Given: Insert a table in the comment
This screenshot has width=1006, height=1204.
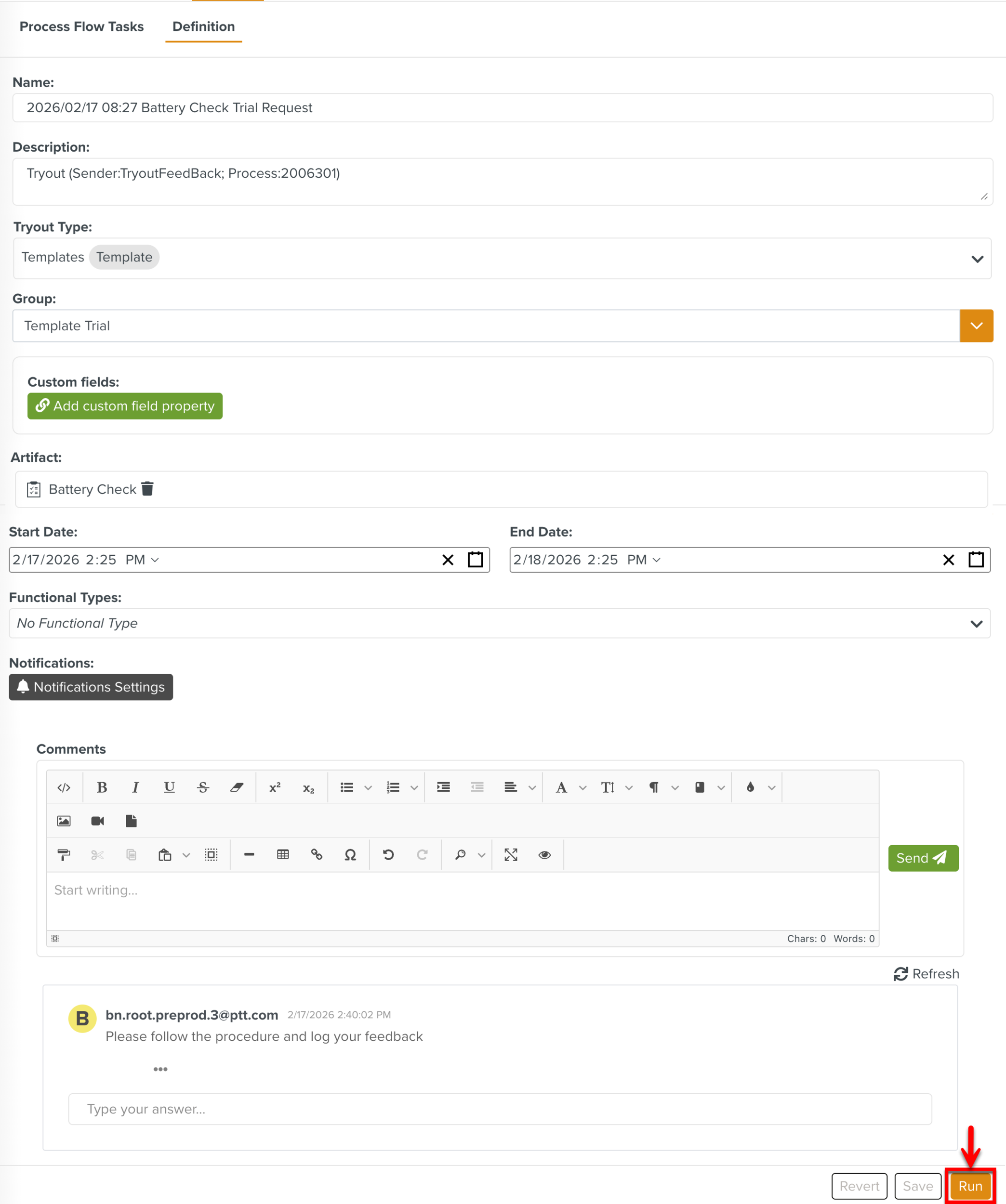Looking at the screenshot, I should pyautogui.click(x=283, y=855).
